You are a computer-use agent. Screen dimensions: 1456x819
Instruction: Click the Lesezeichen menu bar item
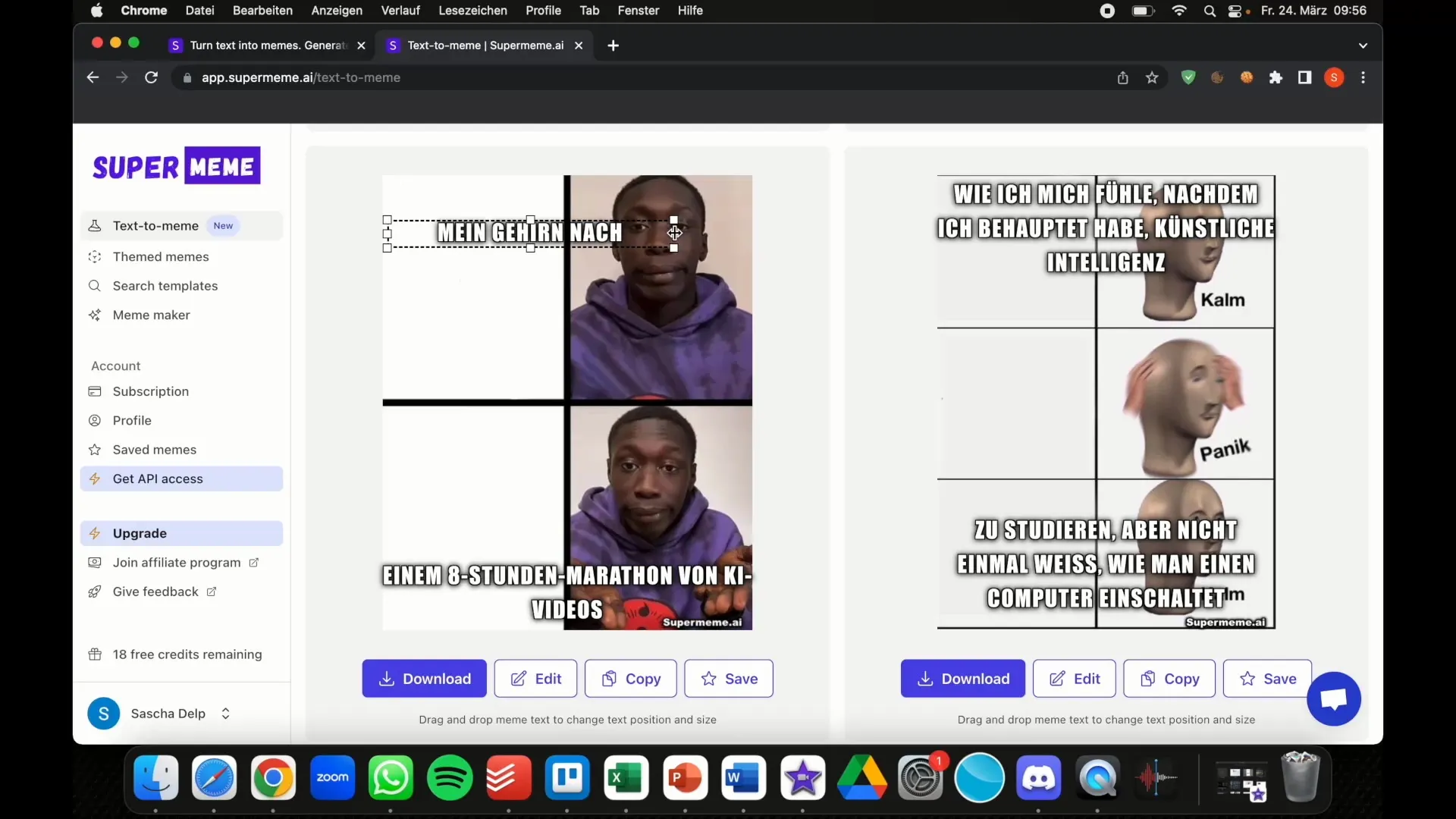[470, 11]
